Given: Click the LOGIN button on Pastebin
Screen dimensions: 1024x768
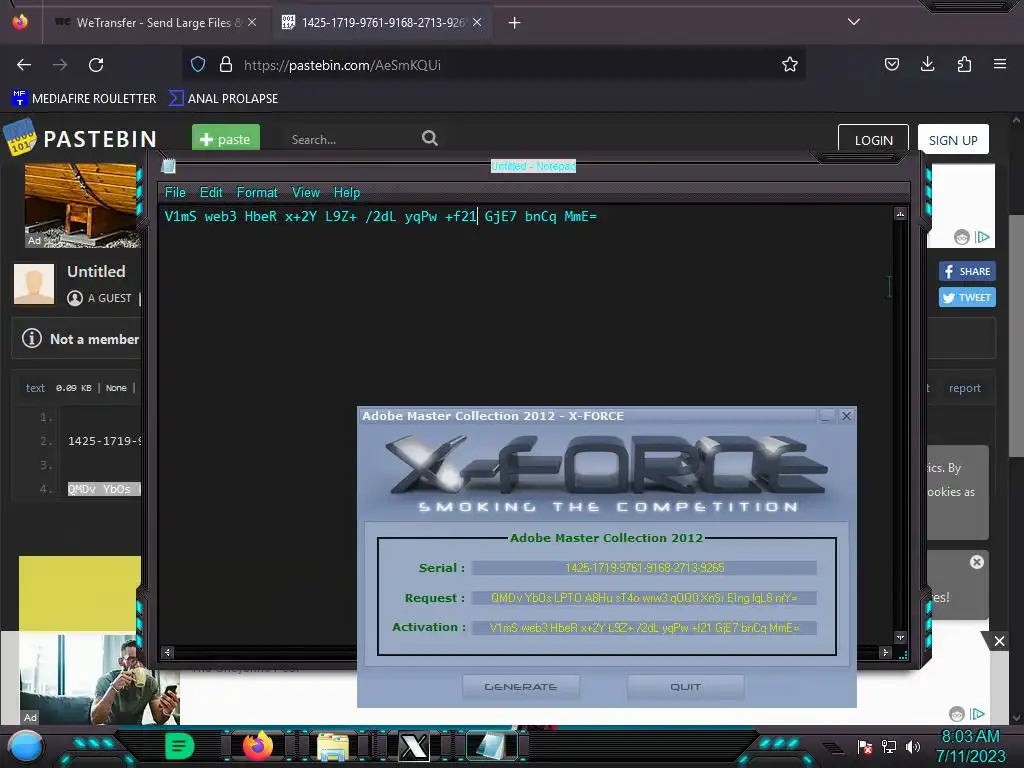Looking at the screenshot, I should pyautogui.click(x=873, y=140).
